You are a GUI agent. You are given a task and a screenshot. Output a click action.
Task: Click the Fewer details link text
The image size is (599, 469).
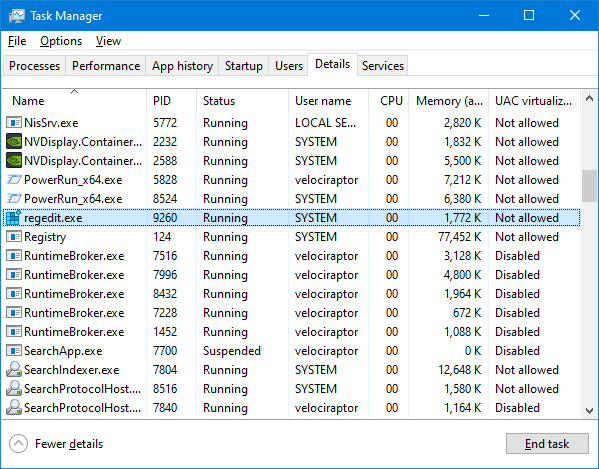pos(69,444)
